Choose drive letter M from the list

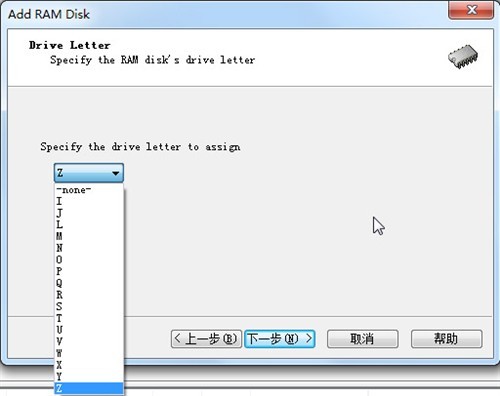(x=89, y=236)
